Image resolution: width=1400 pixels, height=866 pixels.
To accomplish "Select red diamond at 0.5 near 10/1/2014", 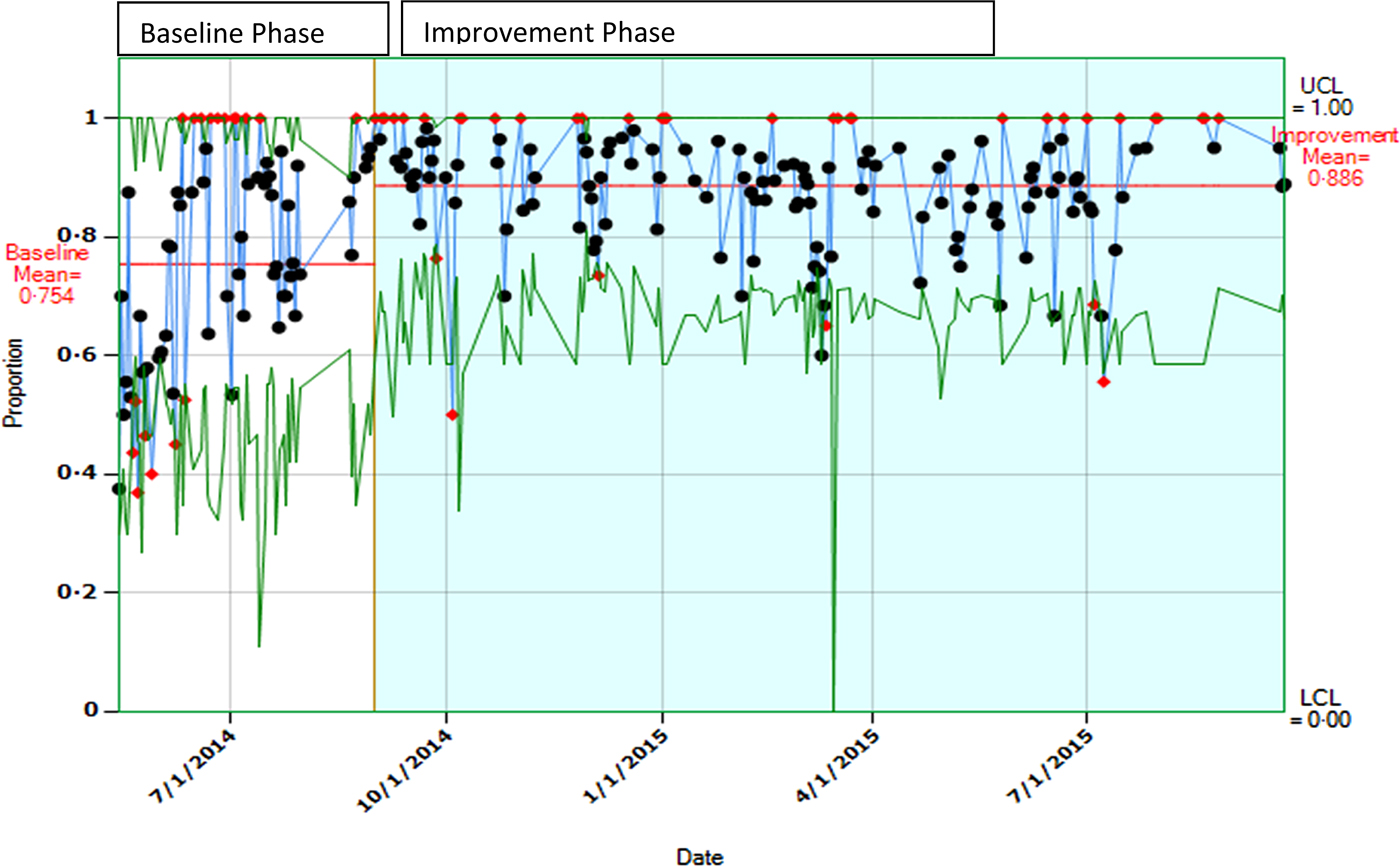I will (x=452, y=414).
